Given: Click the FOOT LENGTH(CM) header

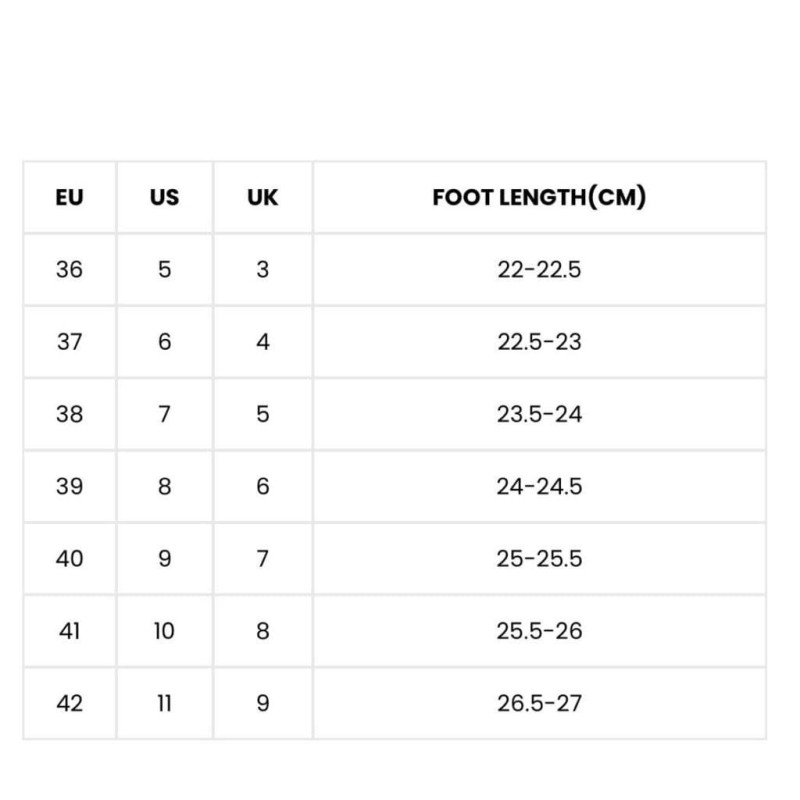Looking at the screenshot, I should coord(540,197).
